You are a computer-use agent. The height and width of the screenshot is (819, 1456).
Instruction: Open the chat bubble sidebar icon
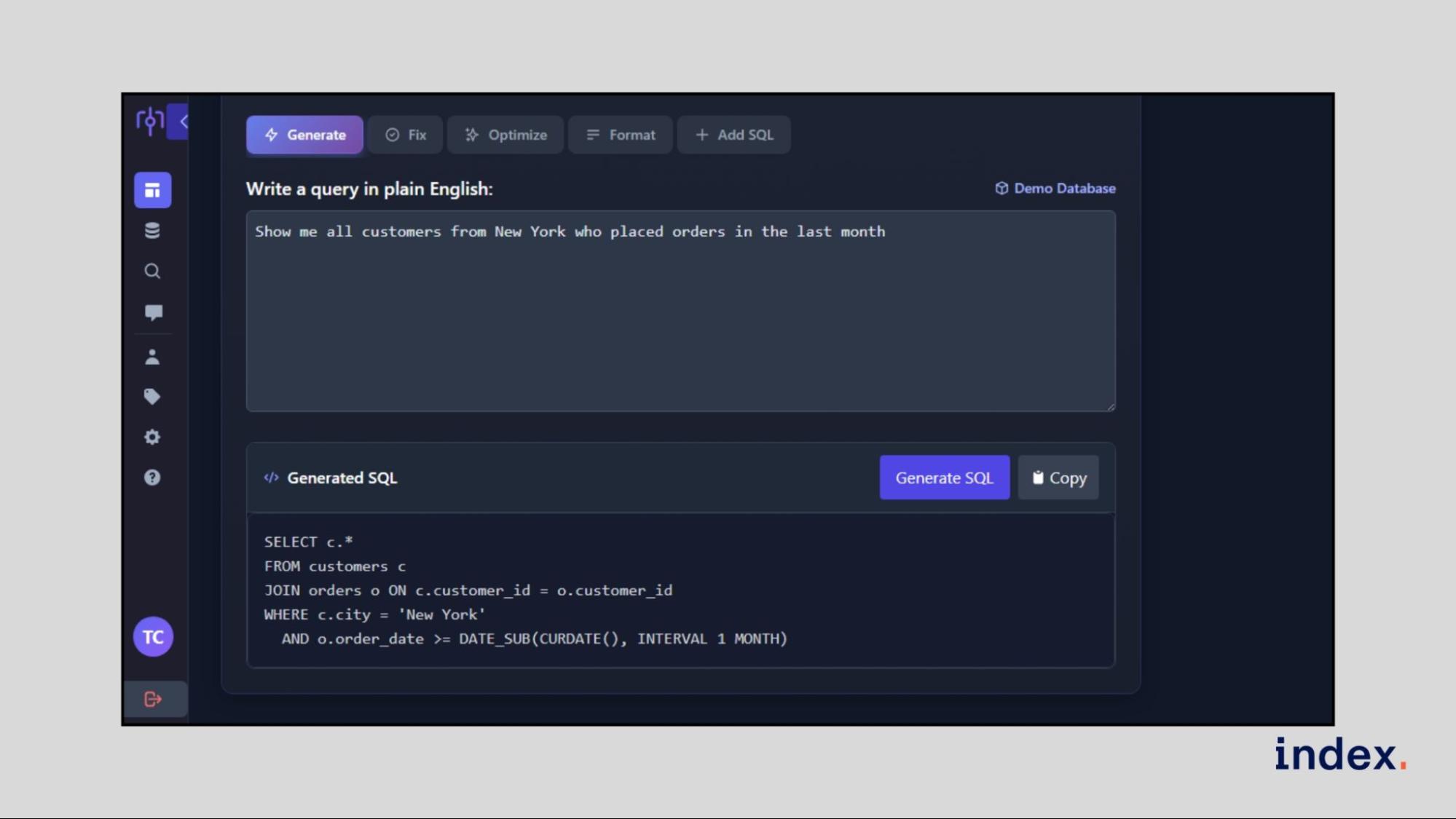click(153, 312)
